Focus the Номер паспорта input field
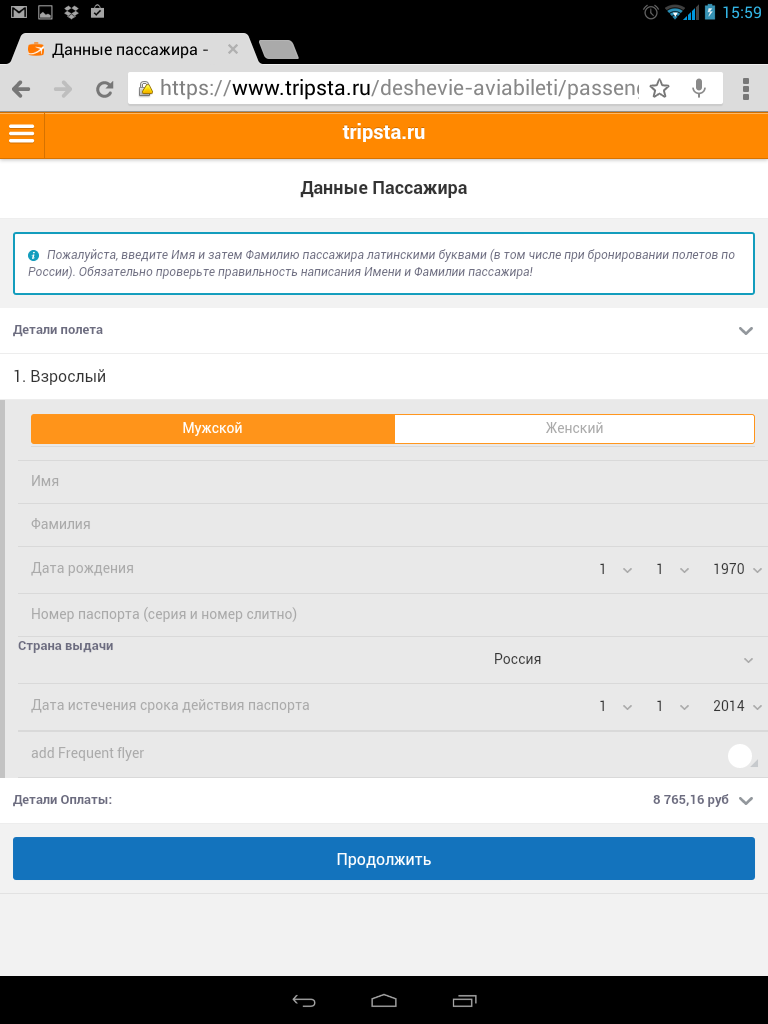Image resolution: width=768 pixels, height=1024 pixels. coord(392,615)
